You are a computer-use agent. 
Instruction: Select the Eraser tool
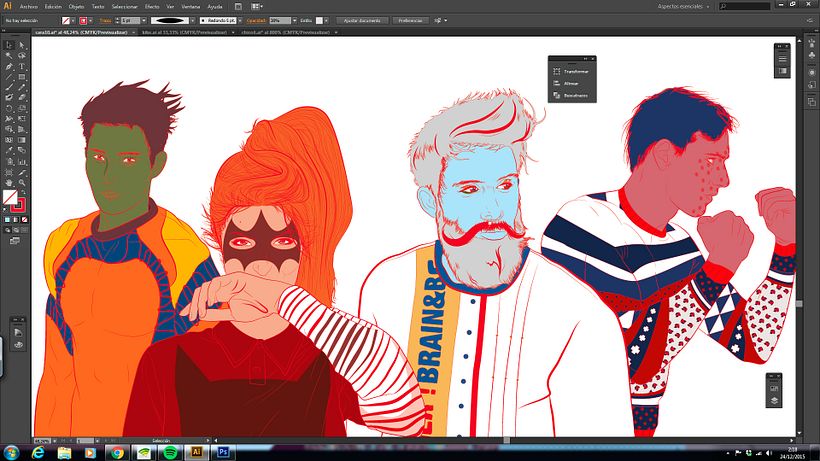[21, 98]
